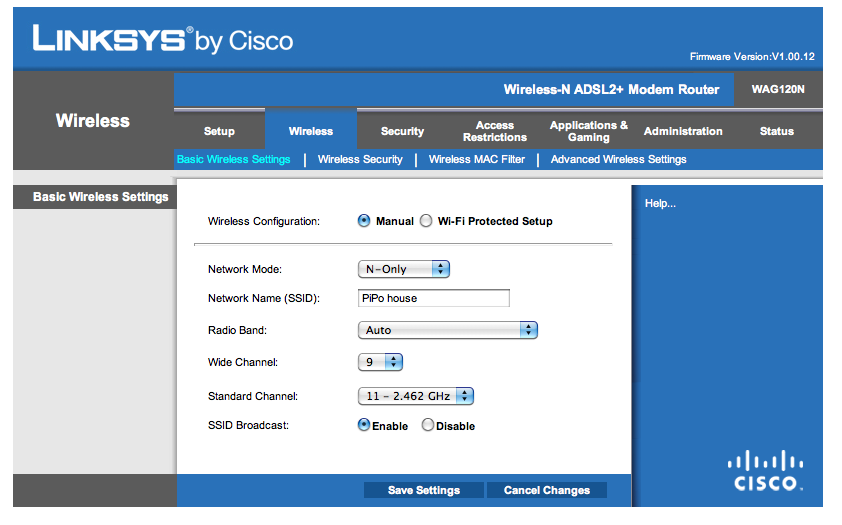Click the Wide Channel: label
Image resolution: width=842 pixels, height=525 pixels.
click(x=243, y=362)
